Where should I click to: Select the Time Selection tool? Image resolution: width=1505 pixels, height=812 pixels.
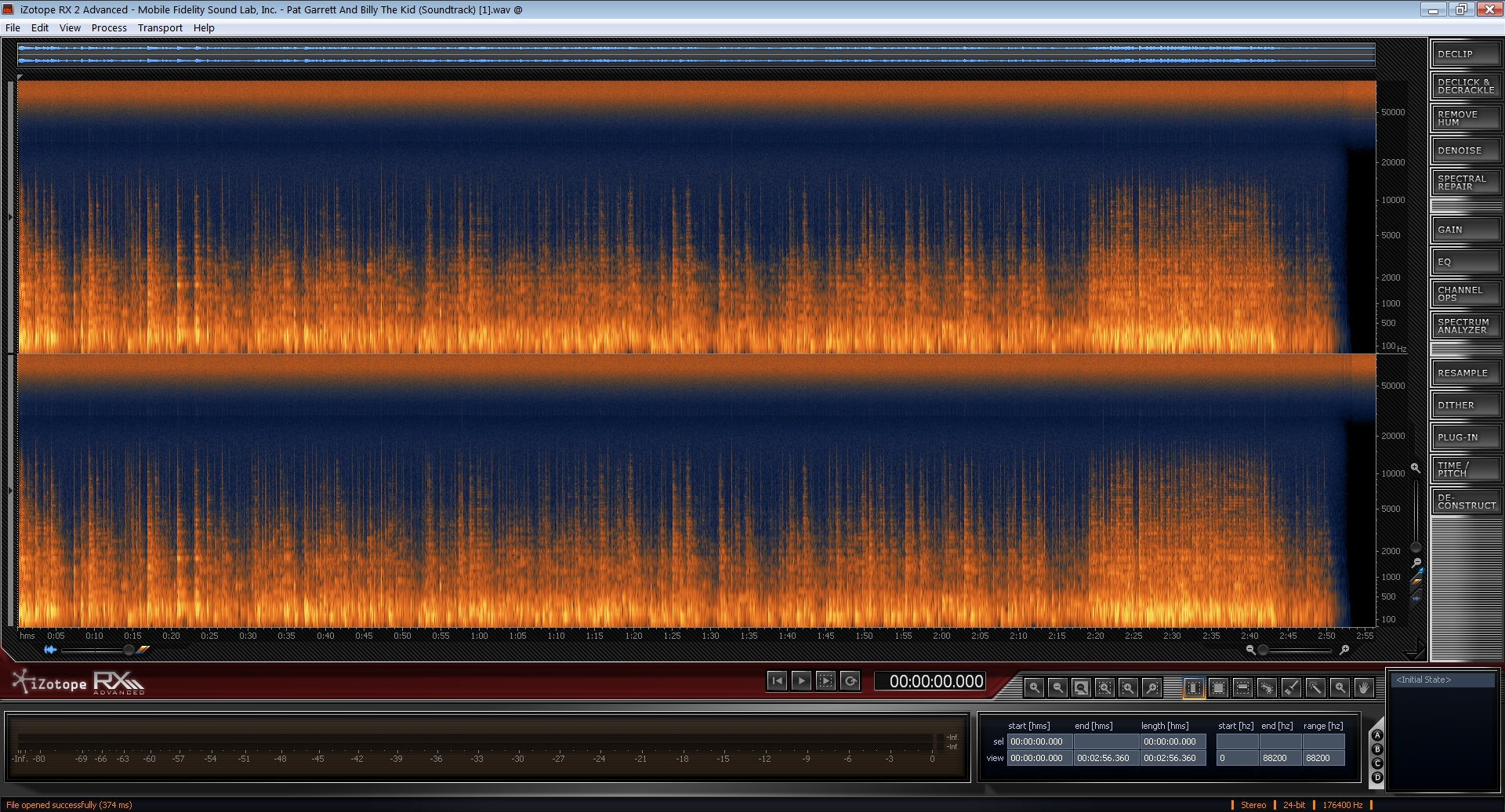pyautogui.click(x=1194, y=688)
